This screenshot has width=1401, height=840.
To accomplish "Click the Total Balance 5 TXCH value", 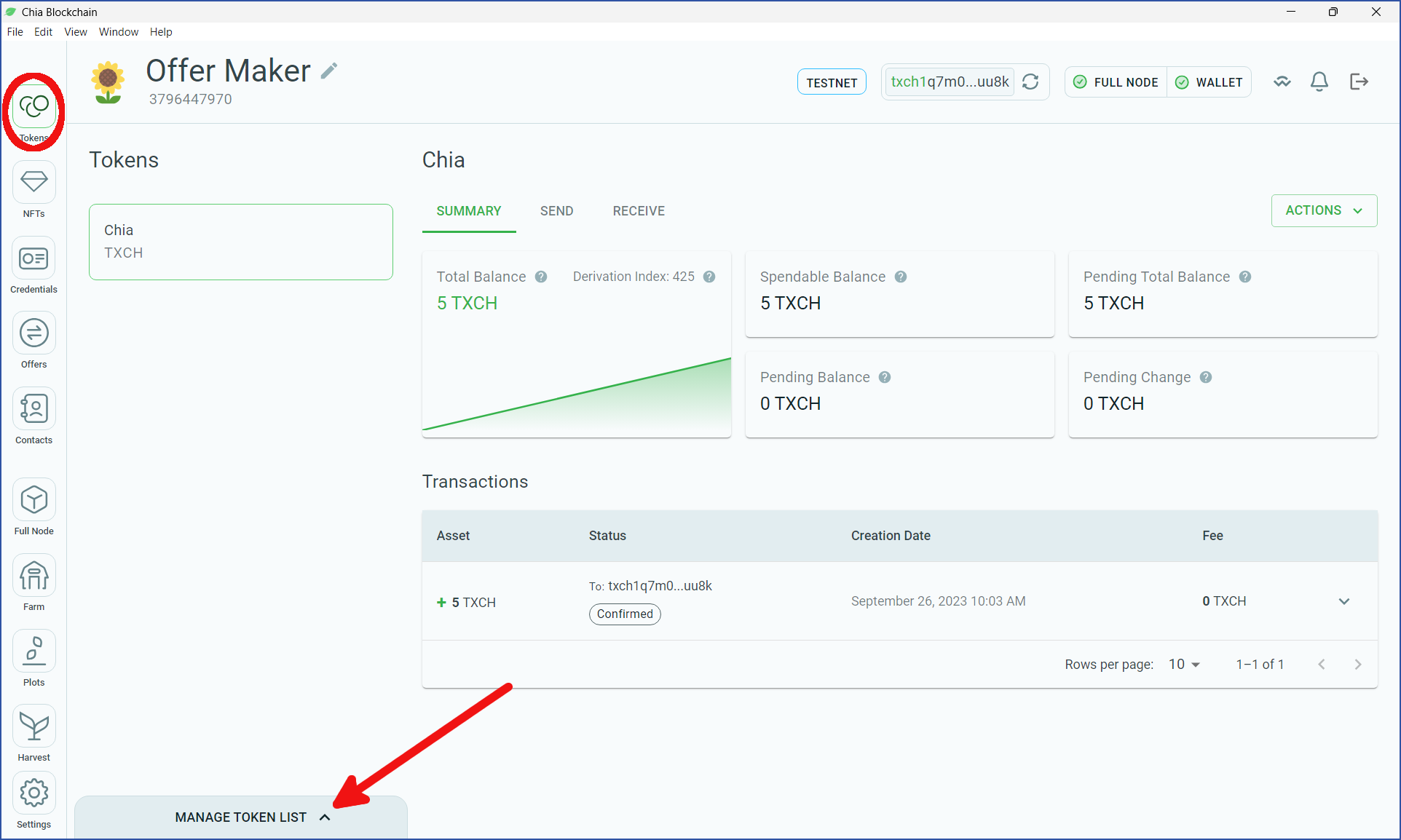I will [x=467, y=303].
